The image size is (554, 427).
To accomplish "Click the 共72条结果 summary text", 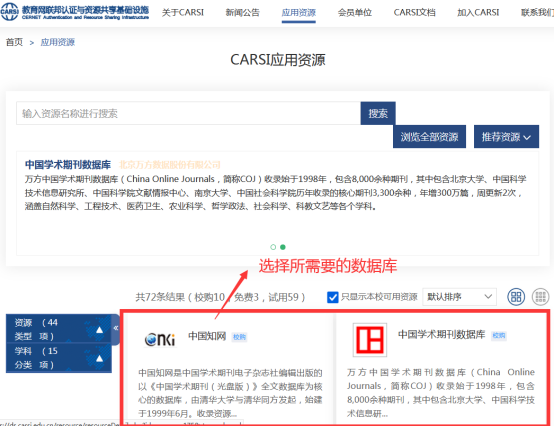I will [220, 297].
